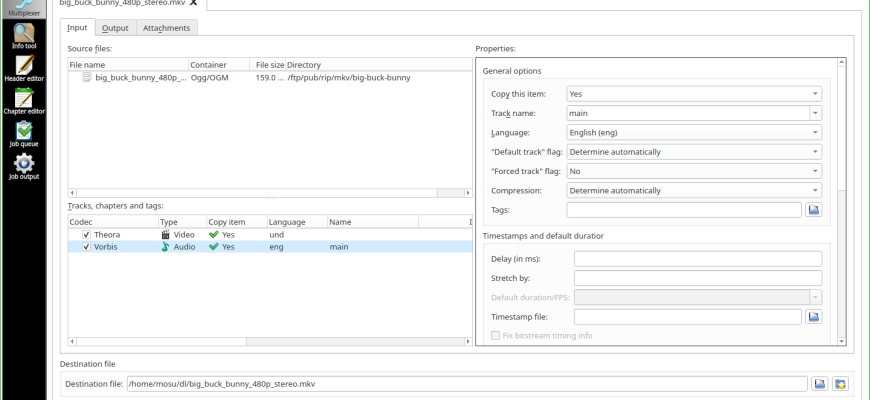This screenshot has height=400, width=870.
Task: Open the Chapter editor
Action: point(24,102)
